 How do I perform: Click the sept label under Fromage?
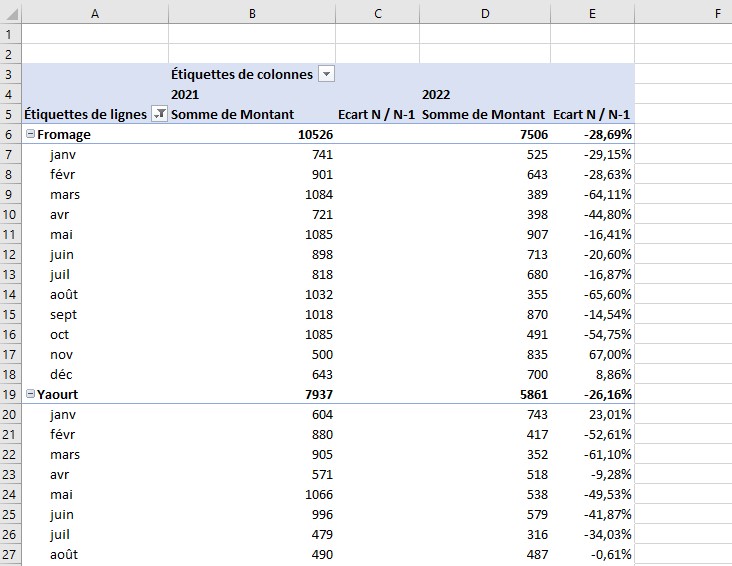(63, 315)
